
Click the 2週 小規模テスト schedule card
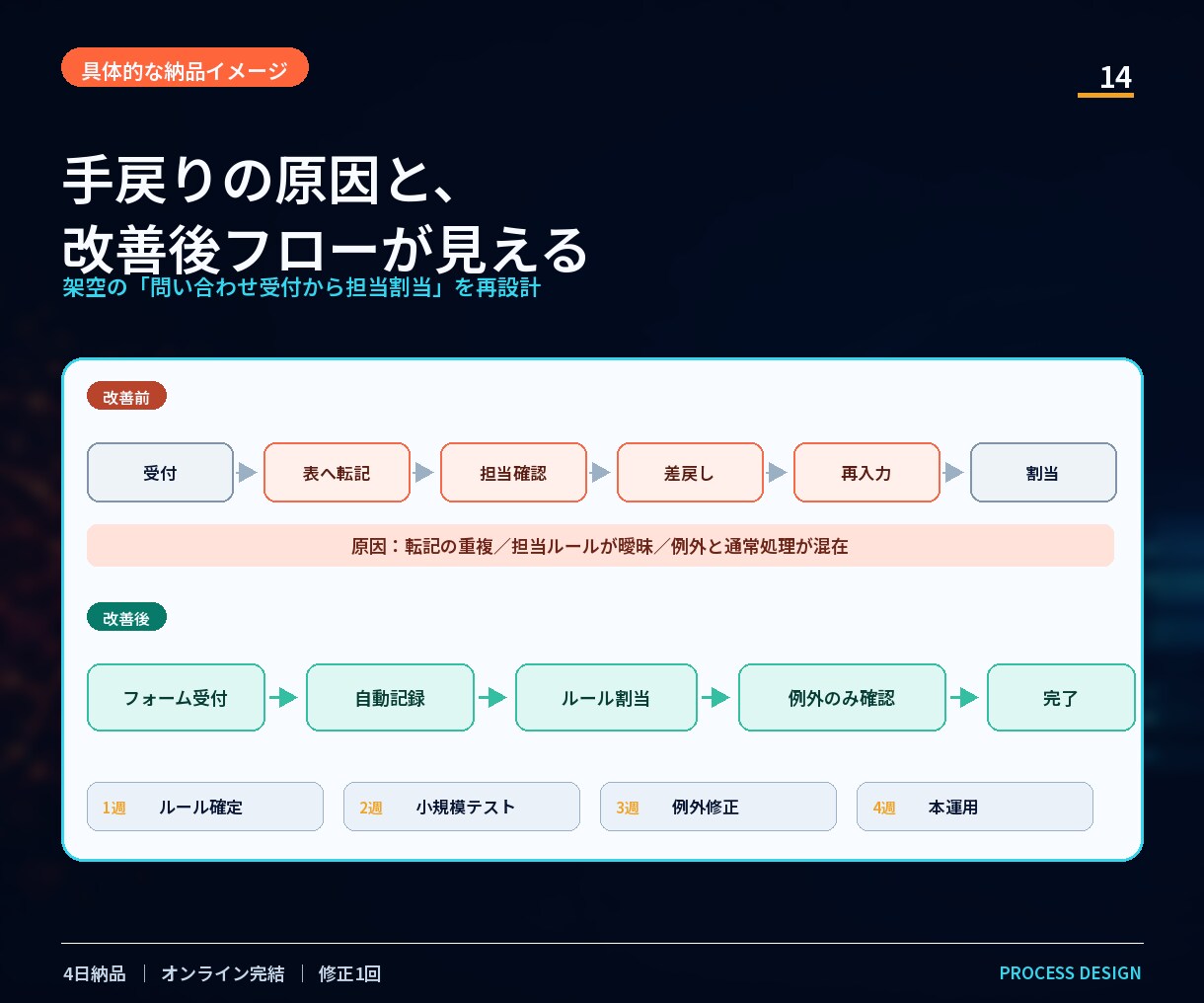click(462, 807)
